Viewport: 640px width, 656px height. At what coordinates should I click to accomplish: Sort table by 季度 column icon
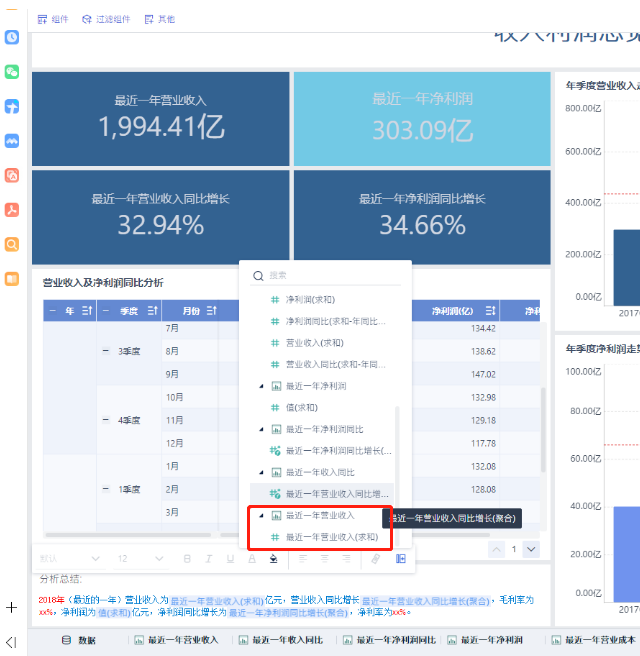[153, 311]
